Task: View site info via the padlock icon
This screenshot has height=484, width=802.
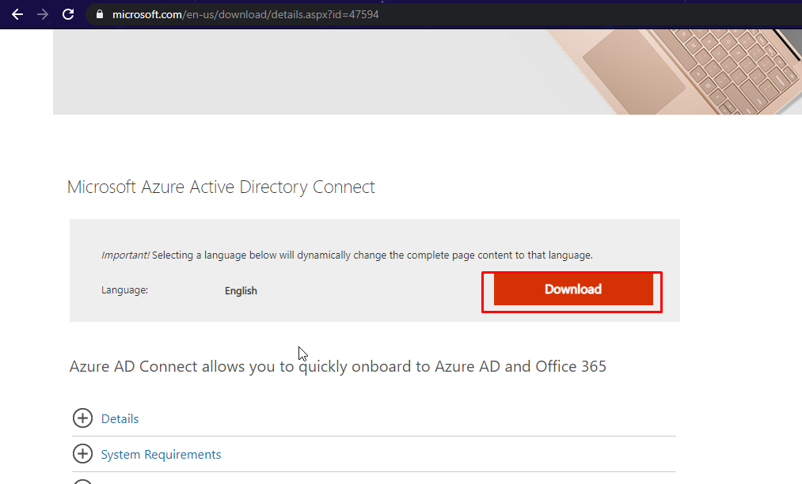Action: (98, 15)
